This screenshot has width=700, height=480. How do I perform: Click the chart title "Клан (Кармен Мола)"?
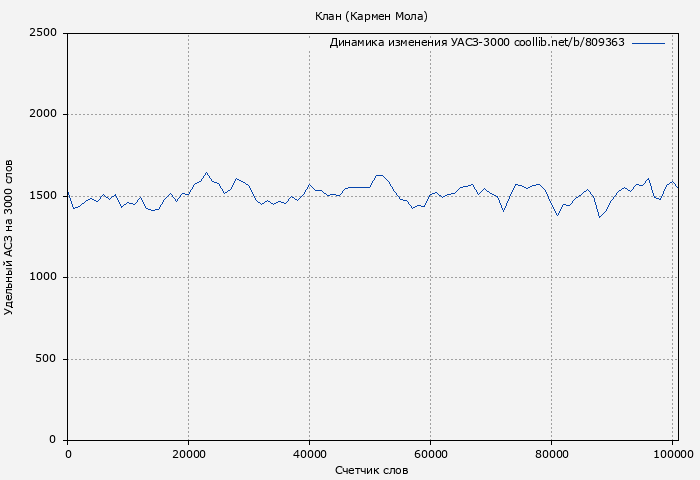tap(371, 16)
